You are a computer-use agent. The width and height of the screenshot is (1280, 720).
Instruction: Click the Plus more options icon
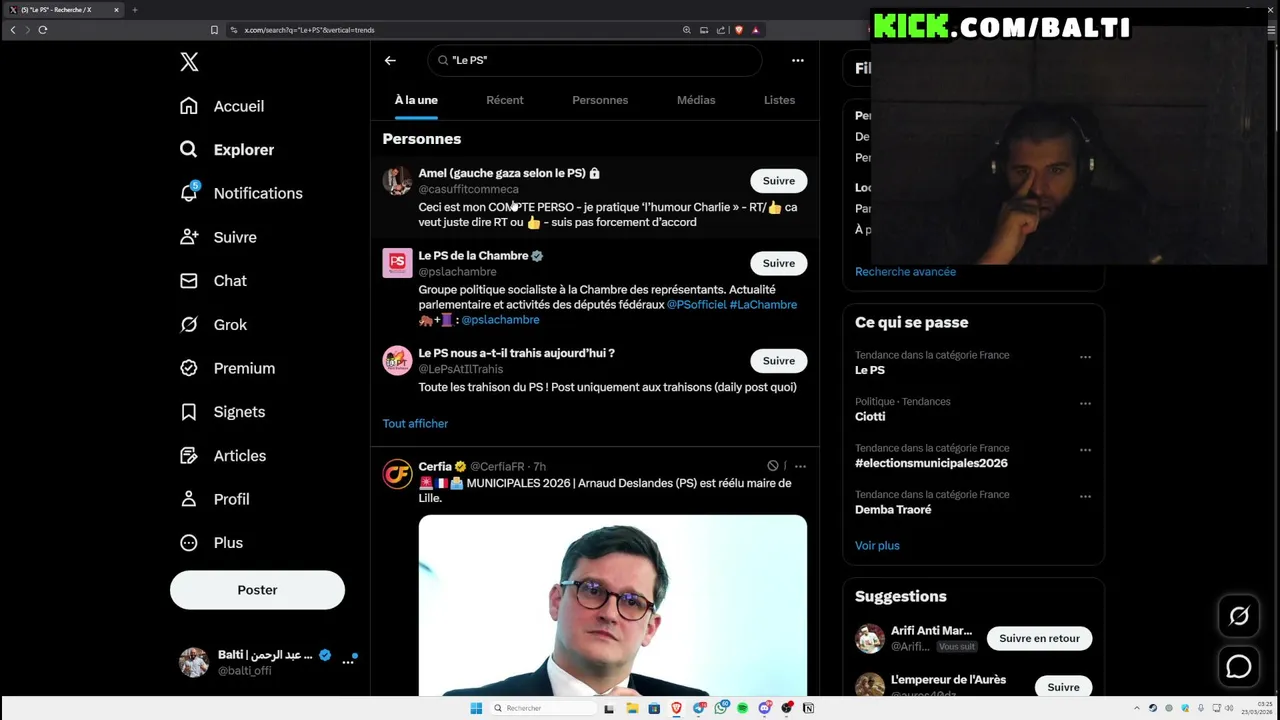(189, 543)
